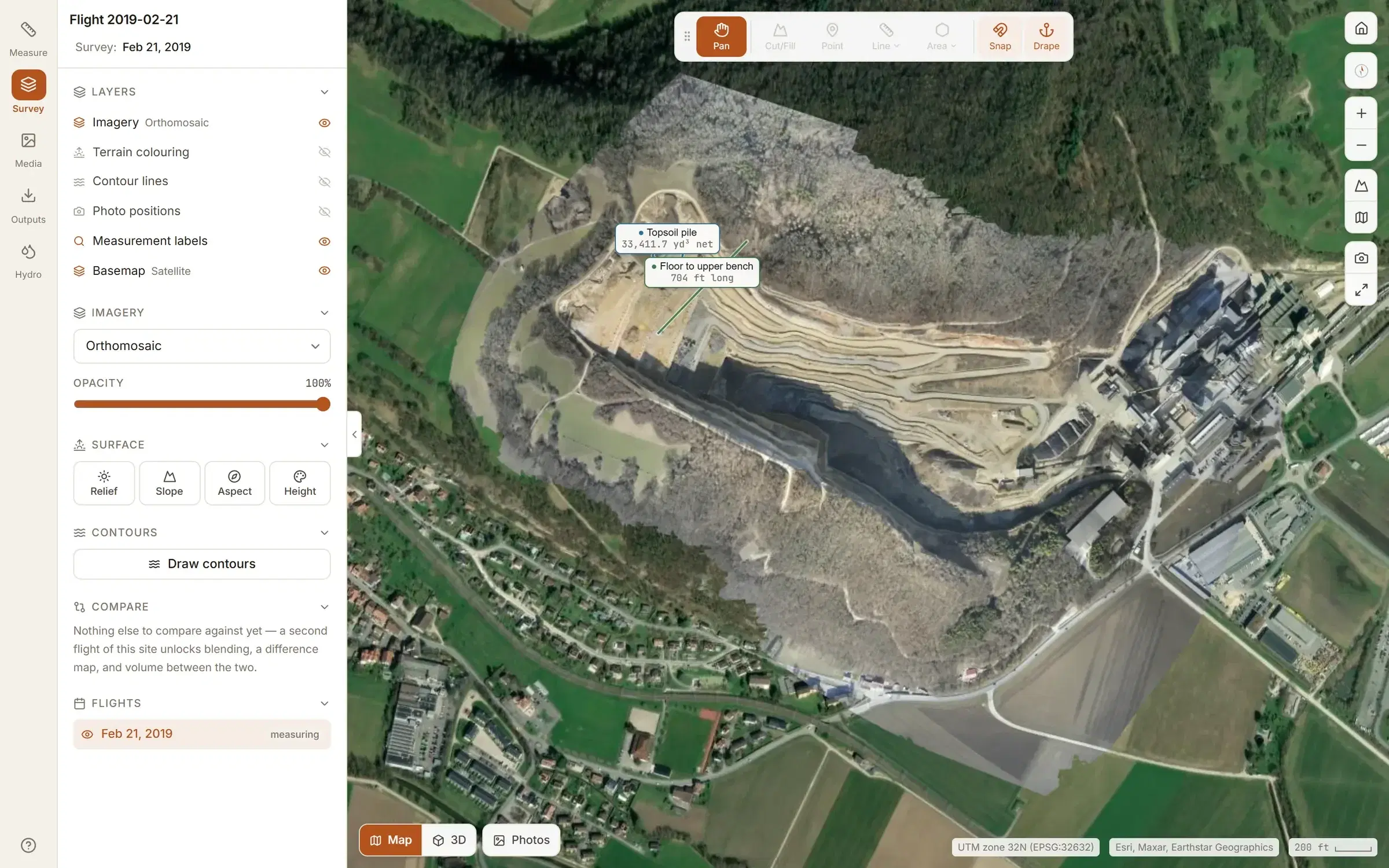Collapse the IMAGERY section
The width and height of the screenshot is (1389, 868).
point(325,313)
